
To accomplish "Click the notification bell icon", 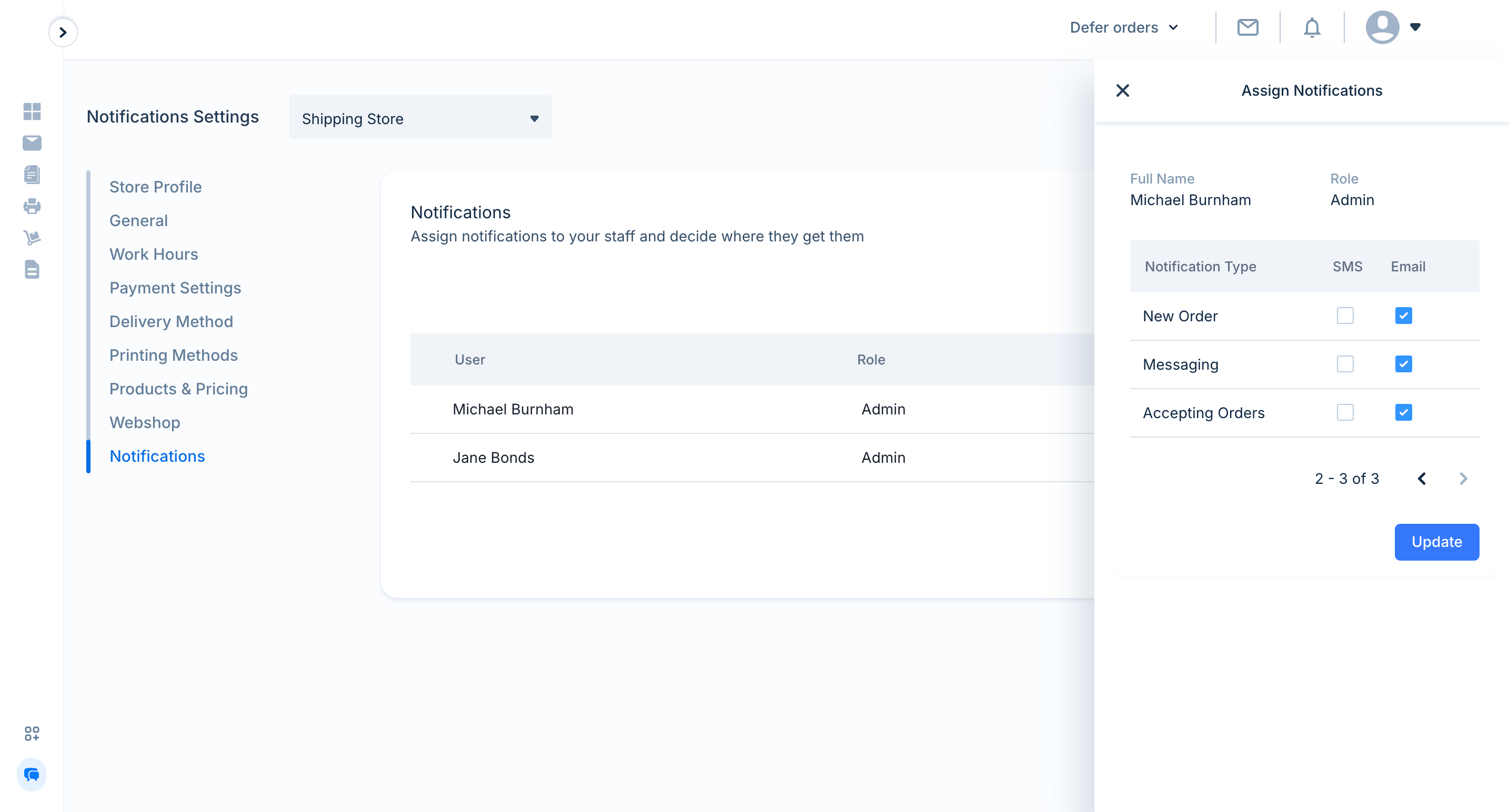I will click(x=1312, y=27).
